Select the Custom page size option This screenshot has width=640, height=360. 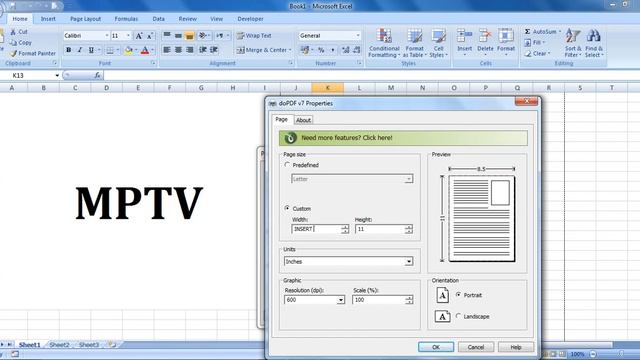tap(287, 208)
